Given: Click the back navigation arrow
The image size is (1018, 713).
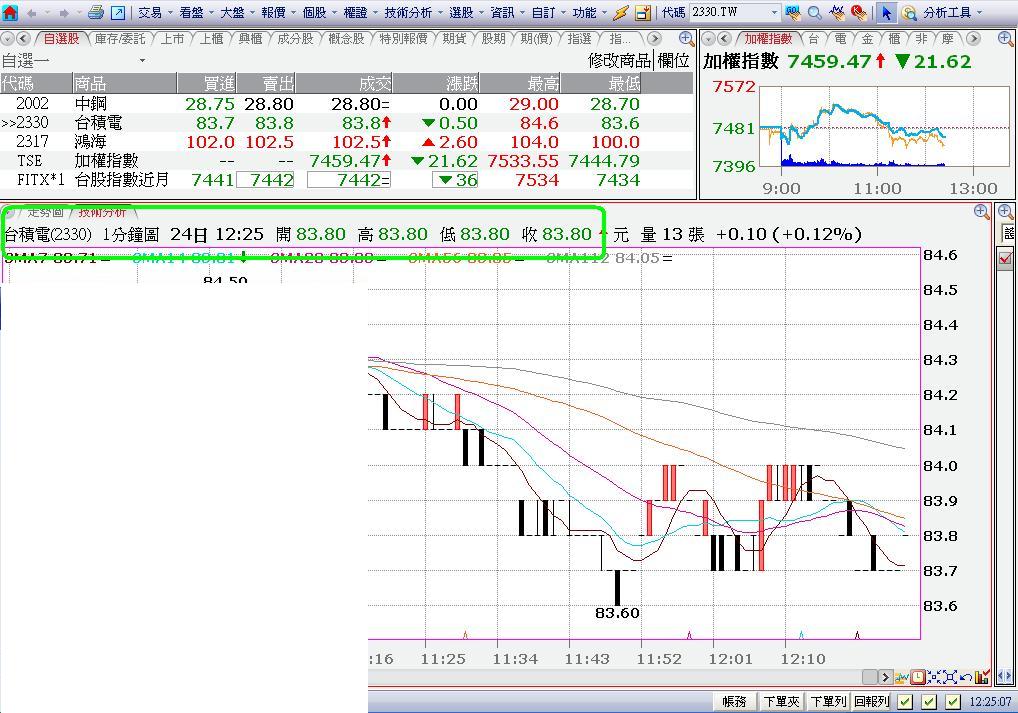Looking at the screenshot, I should 32,12.
